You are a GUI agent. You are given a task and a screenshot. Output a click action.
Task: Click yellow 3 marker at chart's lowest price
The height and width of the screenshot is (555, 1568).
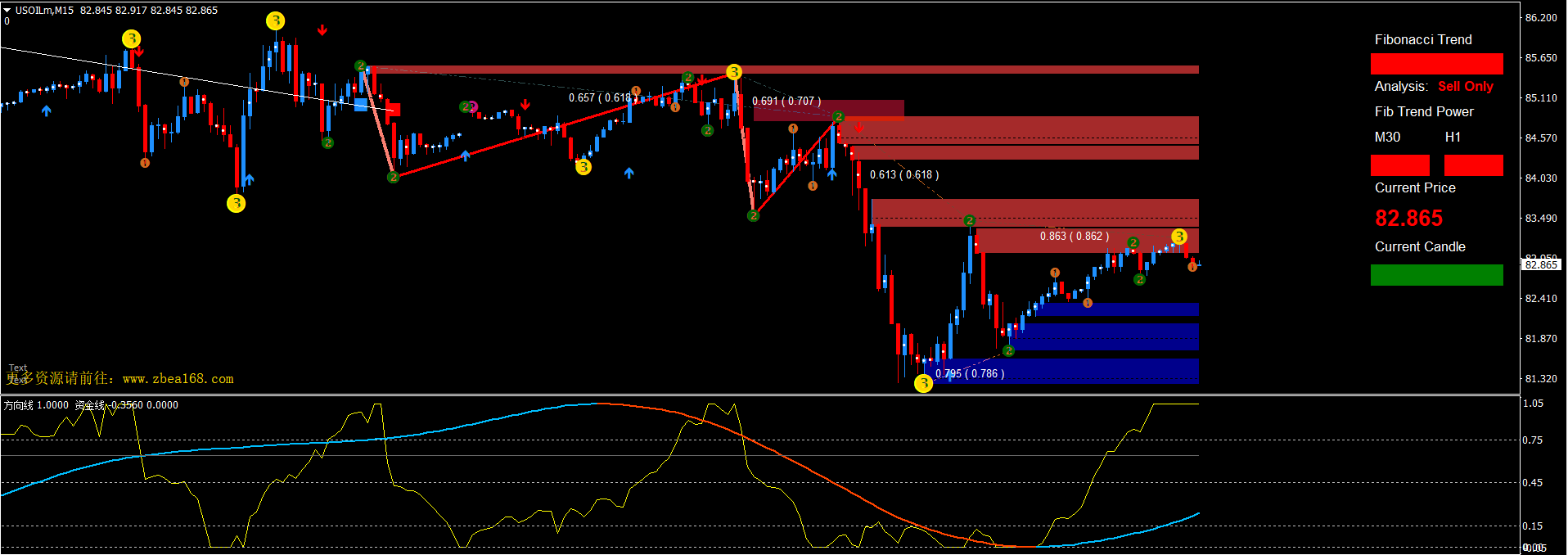[x=923, y=383]
